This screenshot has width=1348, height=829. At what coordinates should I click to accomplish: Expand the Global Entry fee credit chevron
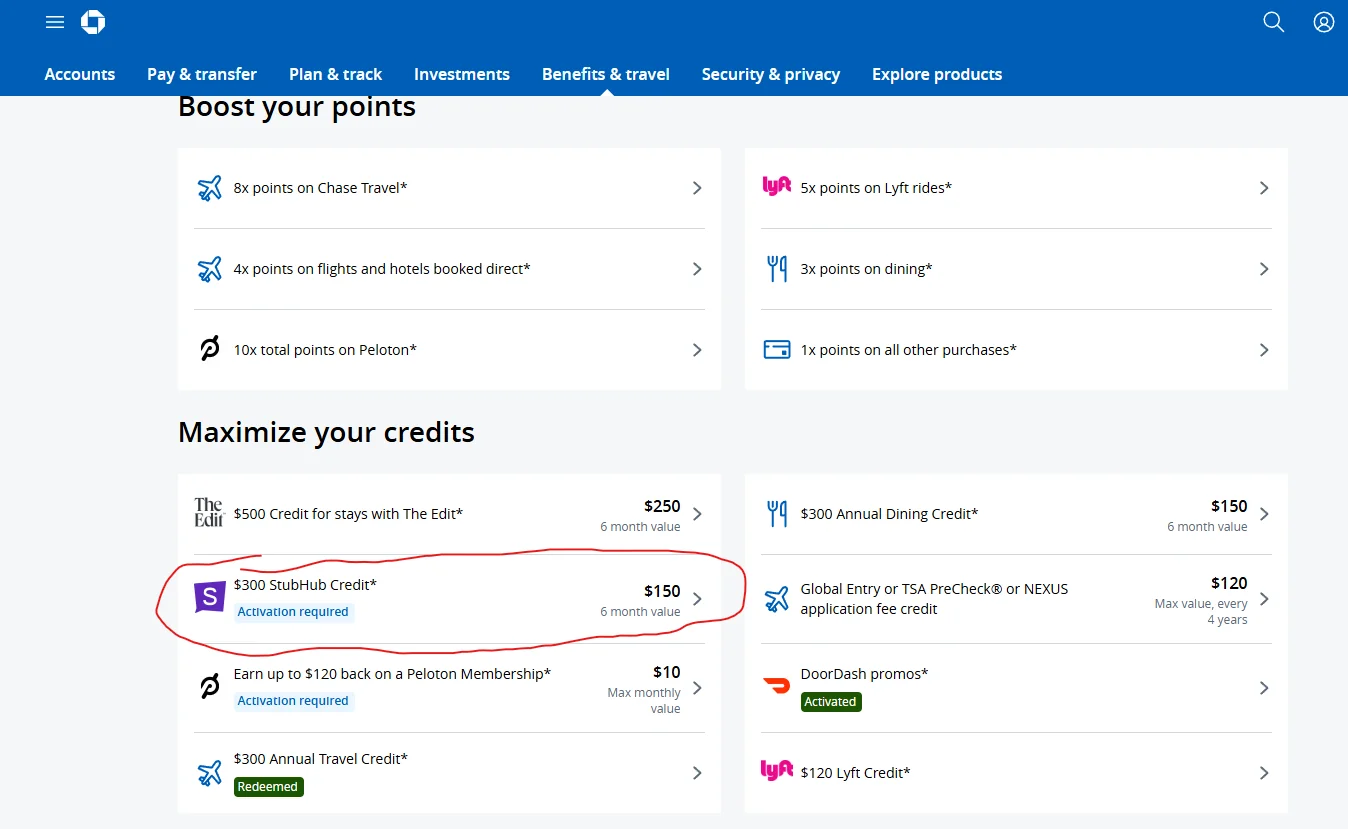point(1263,598)
